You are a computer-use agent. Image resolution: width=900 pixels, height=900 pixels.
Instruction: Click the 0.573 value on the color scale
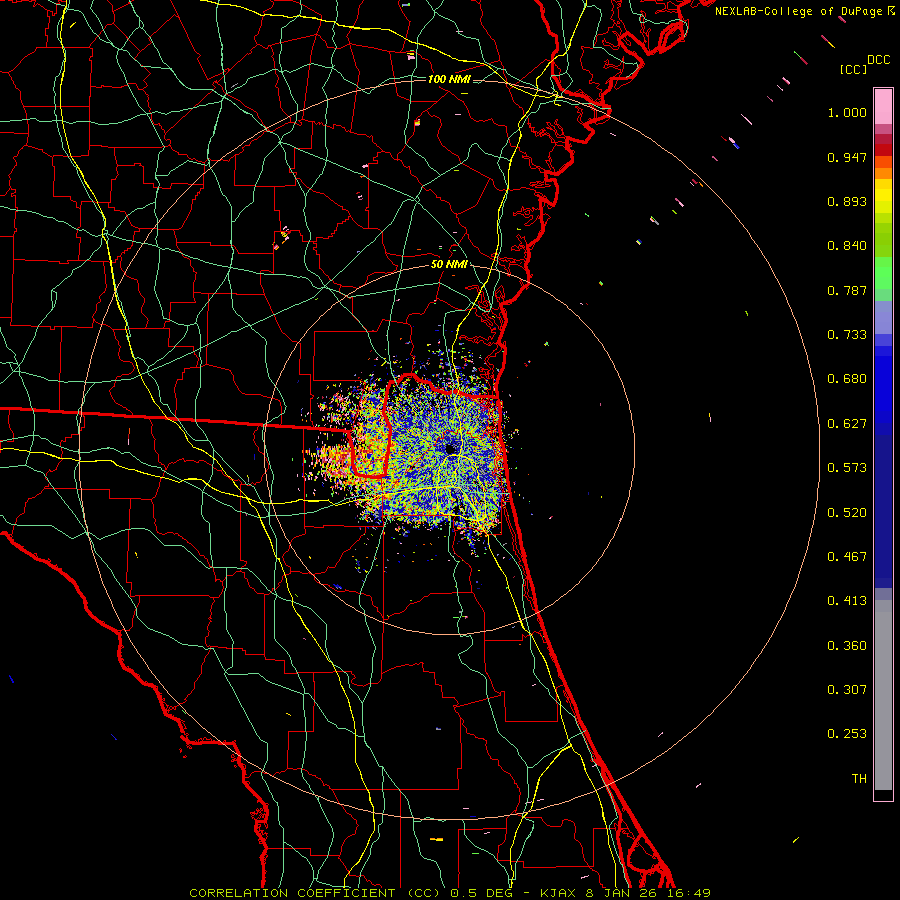[847, 468]
